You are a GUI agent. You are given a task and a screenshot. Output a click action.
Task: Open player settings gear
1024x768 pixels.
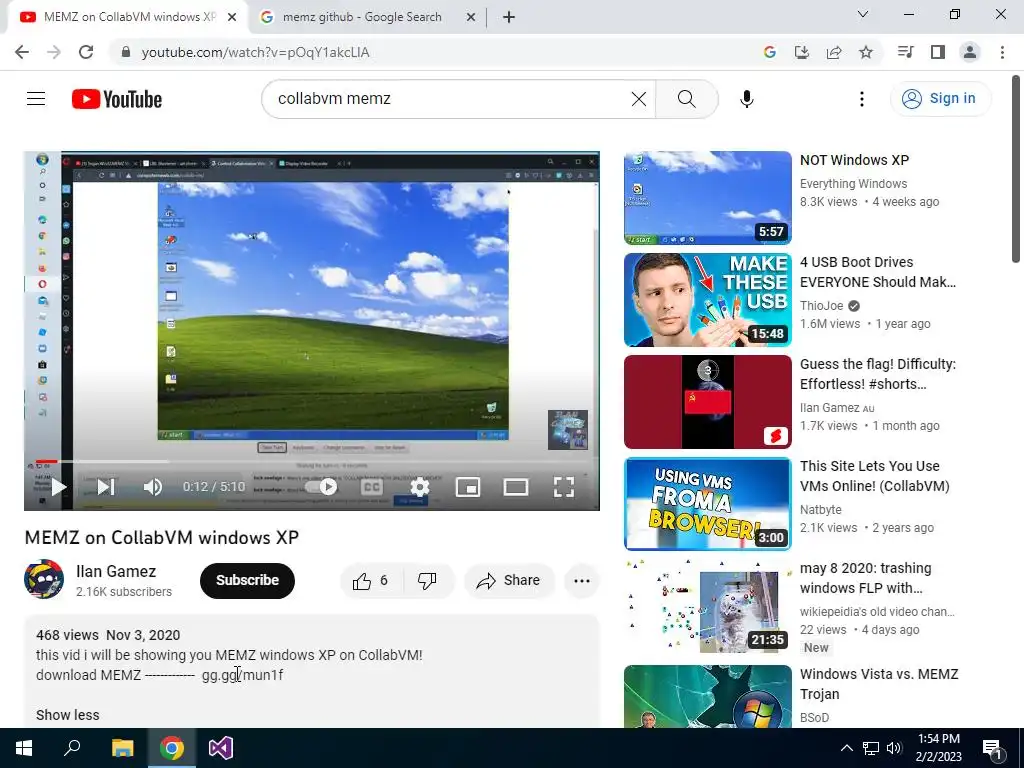(419, 487)
